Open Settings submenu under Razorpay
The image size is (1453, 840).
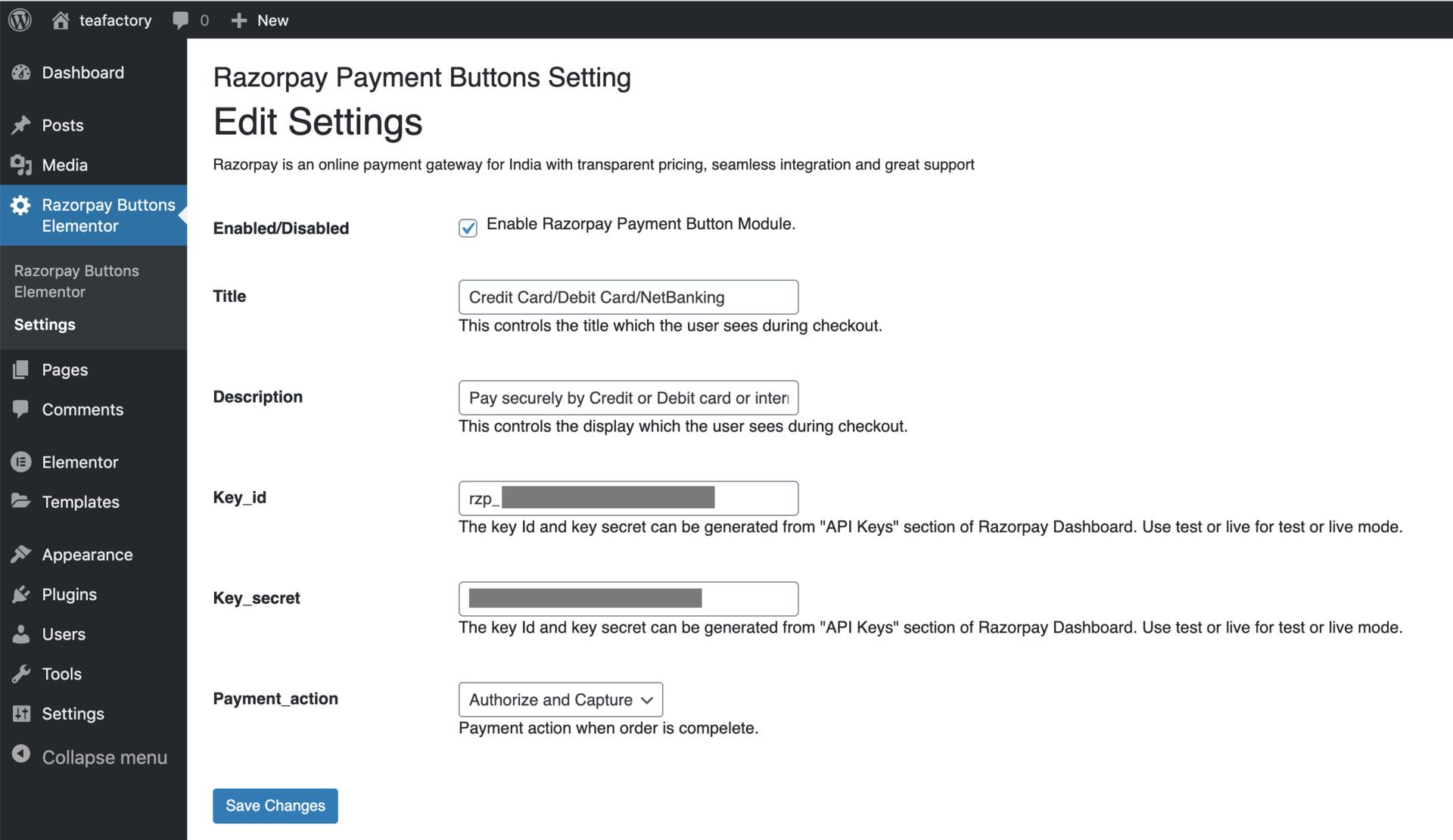[45, 324]
